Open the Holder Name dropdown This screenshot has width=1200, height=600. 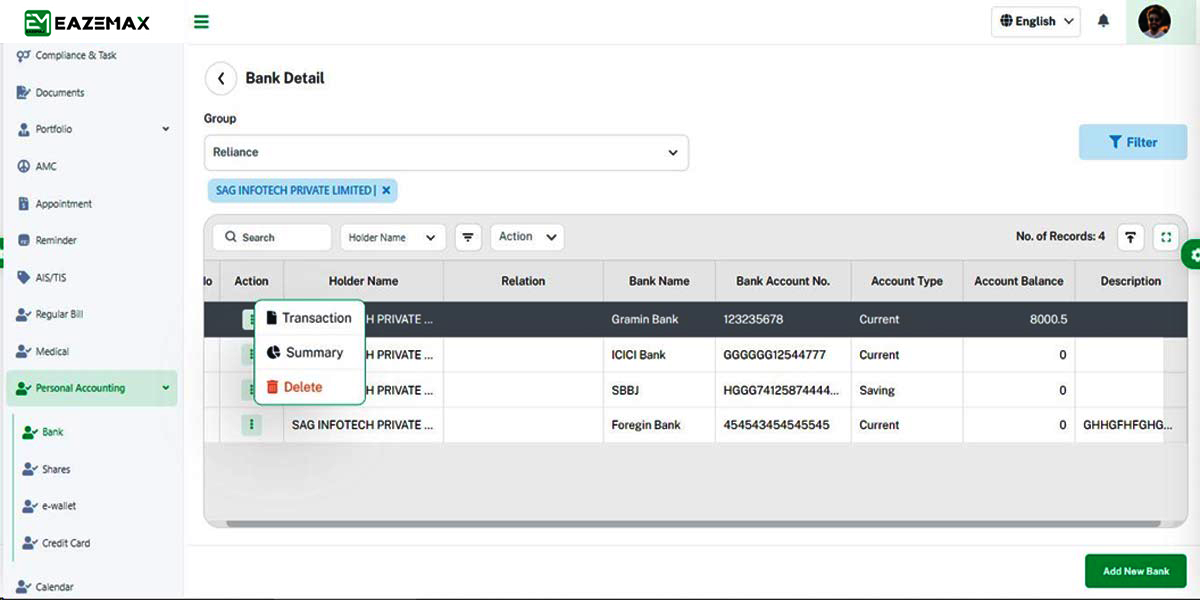pyautogui.click(x=393, y=237)
